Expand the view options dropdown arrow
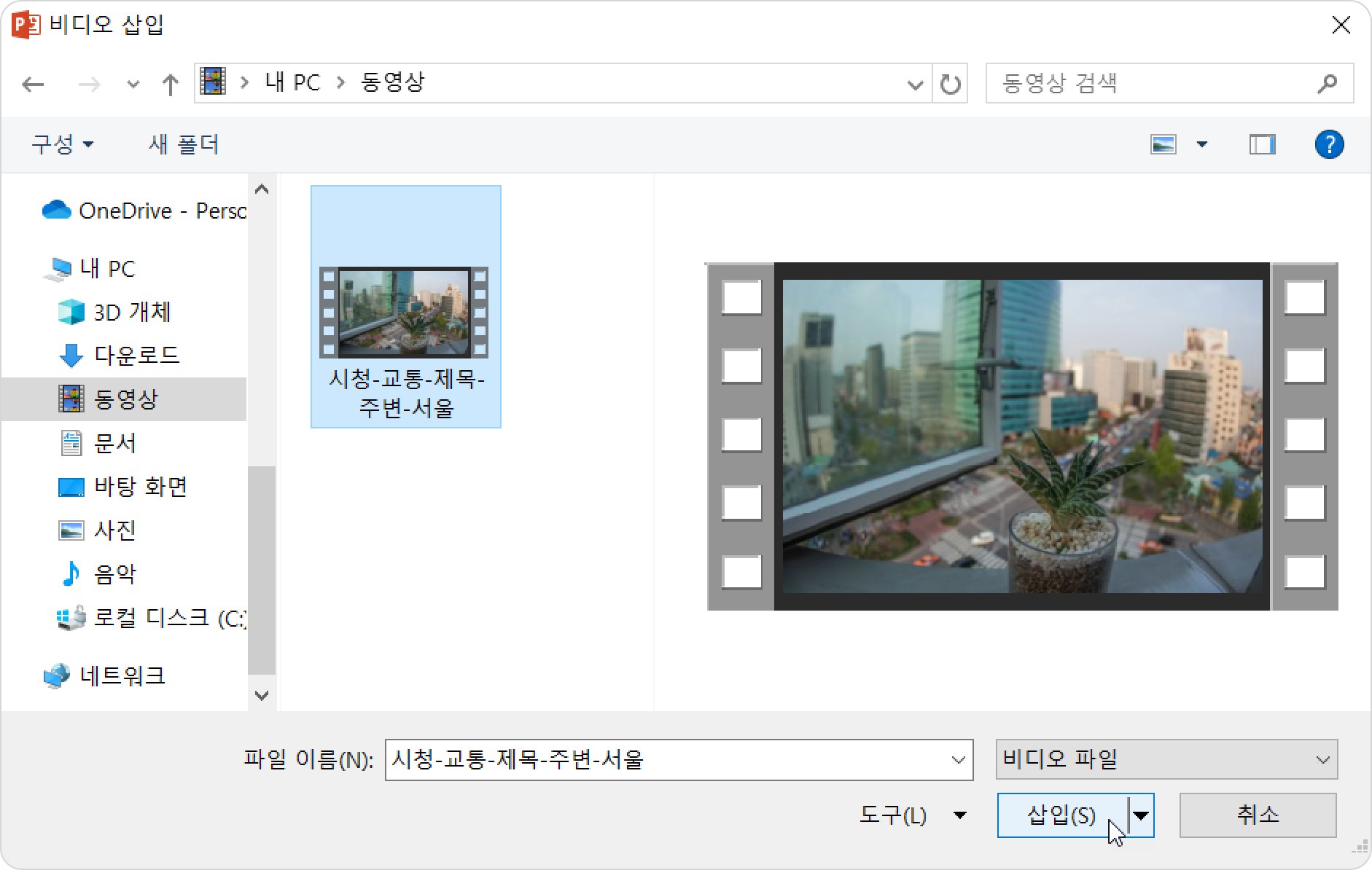The image size is (1372, 870). [x=1202, y=144]
